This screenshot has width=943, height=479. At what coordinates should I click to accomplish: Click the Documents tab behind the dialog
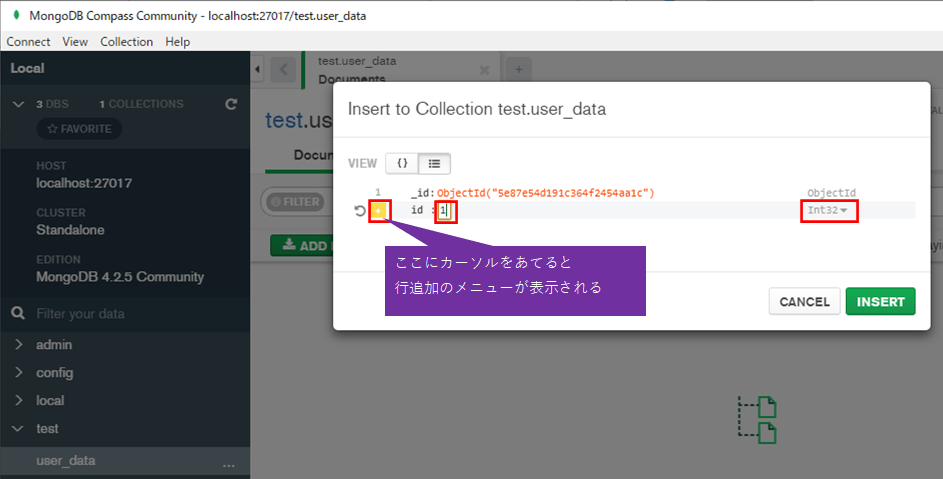(313, 155)
